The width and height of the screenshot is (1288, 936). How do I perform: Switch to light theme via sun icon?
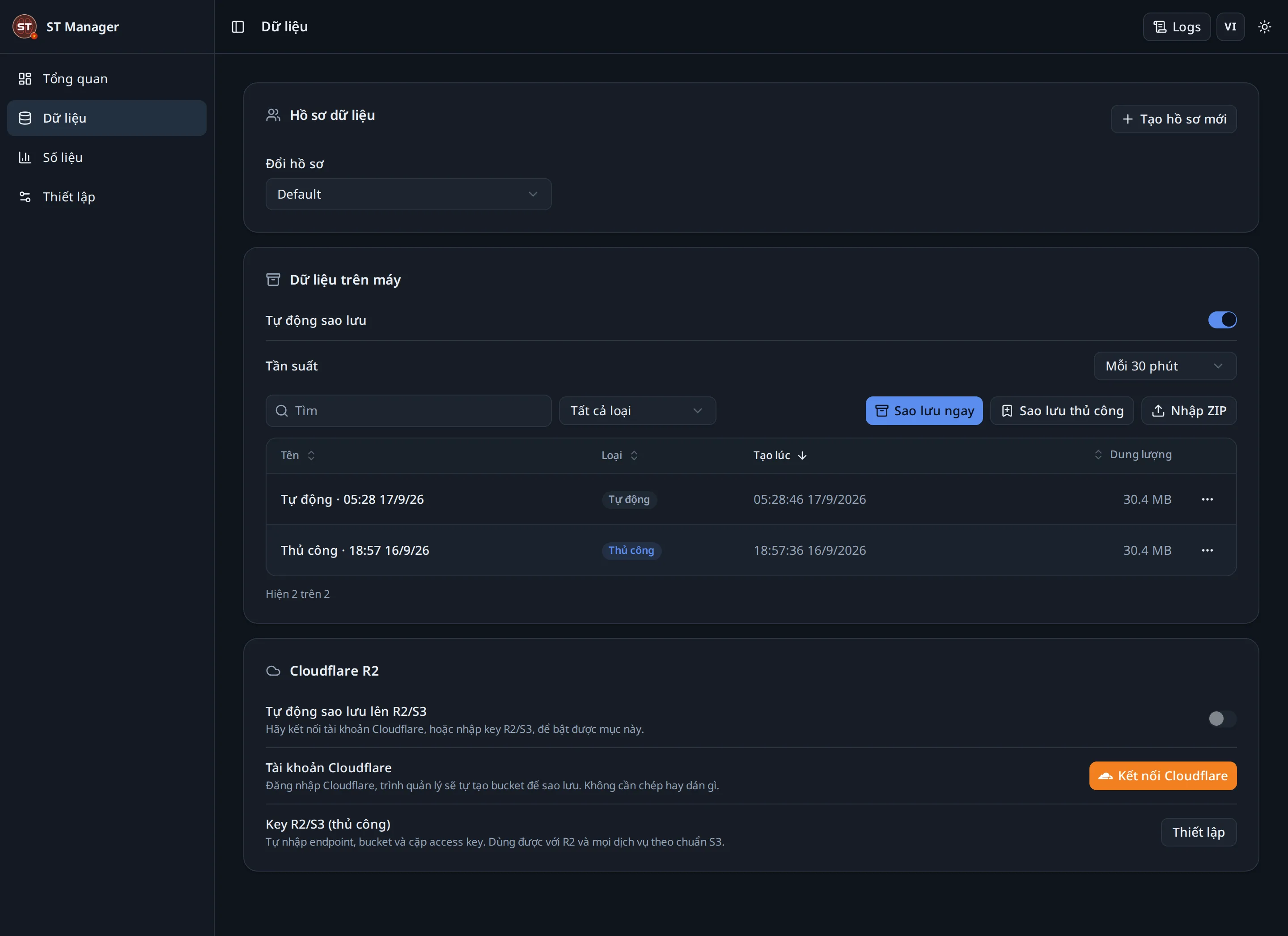click(1264, 27)
